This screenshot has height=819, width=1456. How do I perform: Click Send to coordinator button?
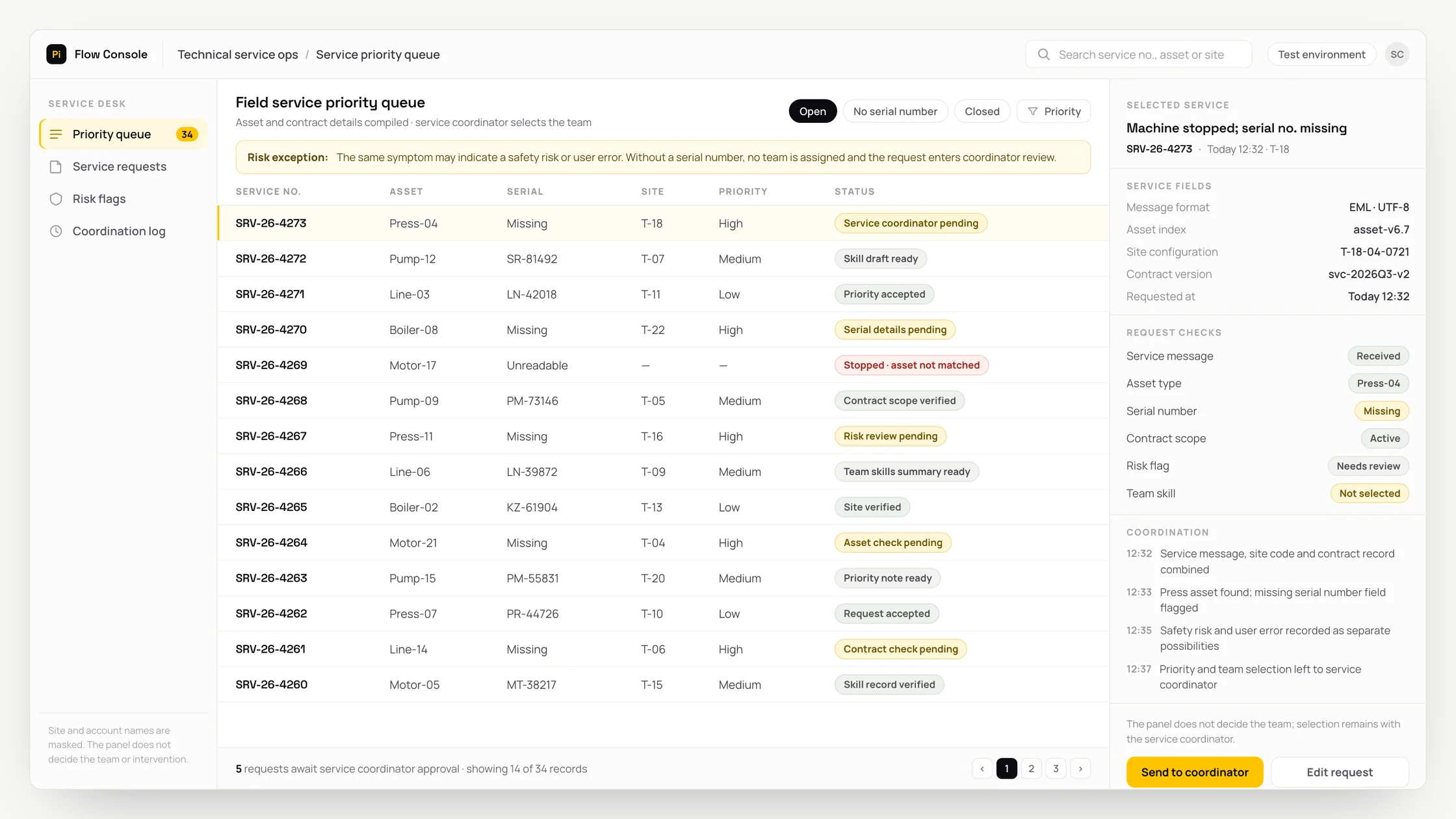(1195, 772)
